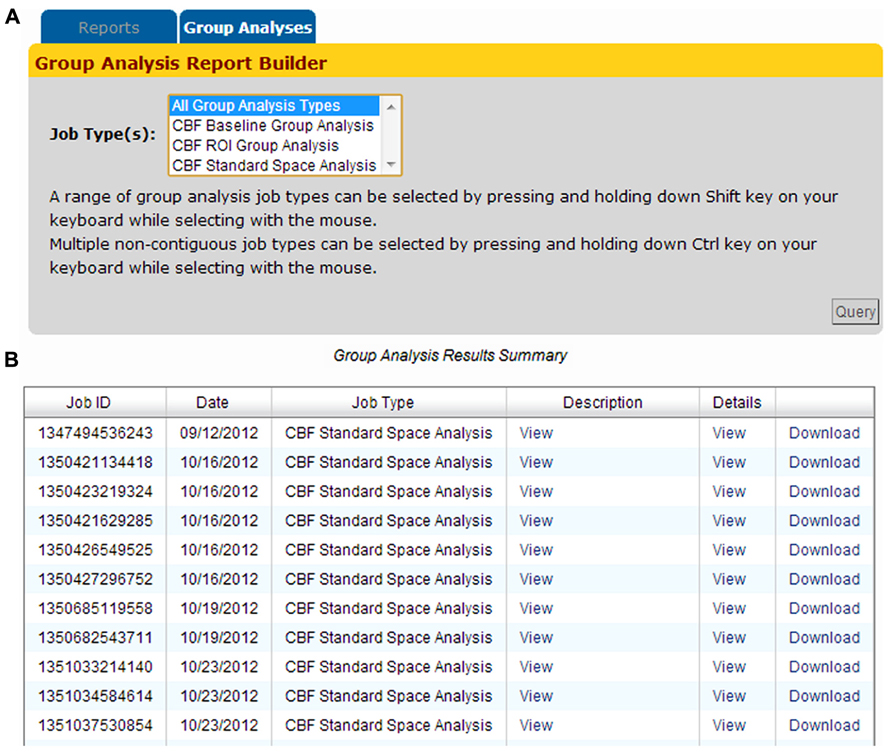The width and height of the screenshot is (892, 754).
Task: View description for job 1350427296752
Action: pyautogui.click(x=536, y=579)
